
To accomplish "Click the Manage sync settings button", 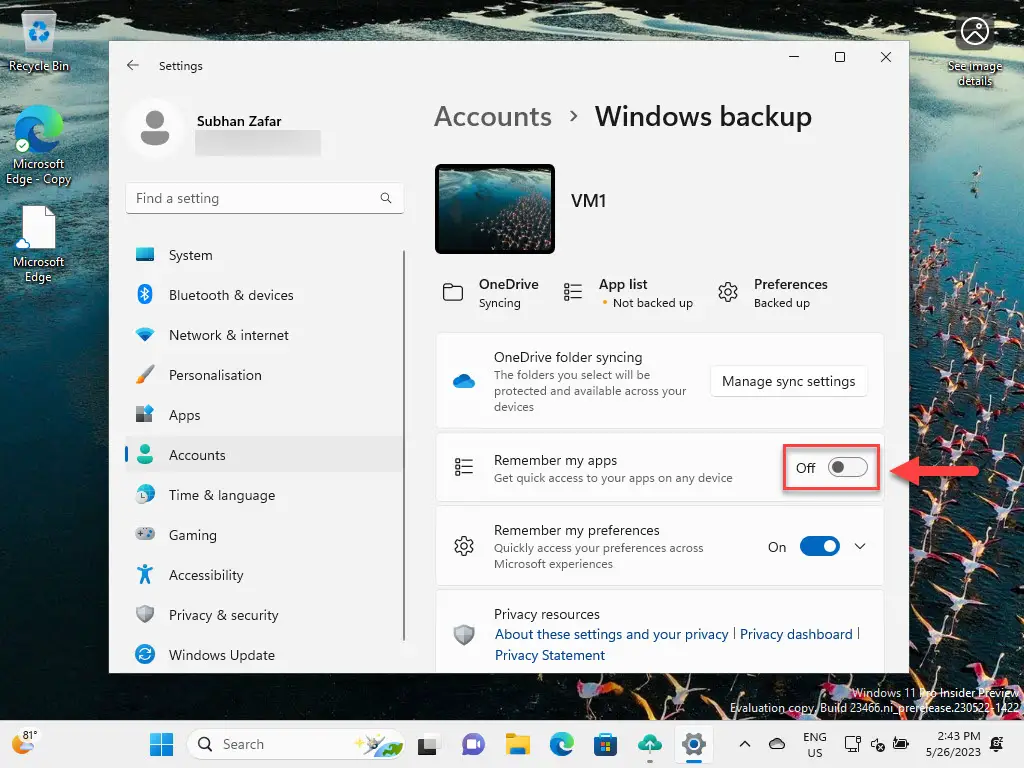I will [x=788, y=381].
